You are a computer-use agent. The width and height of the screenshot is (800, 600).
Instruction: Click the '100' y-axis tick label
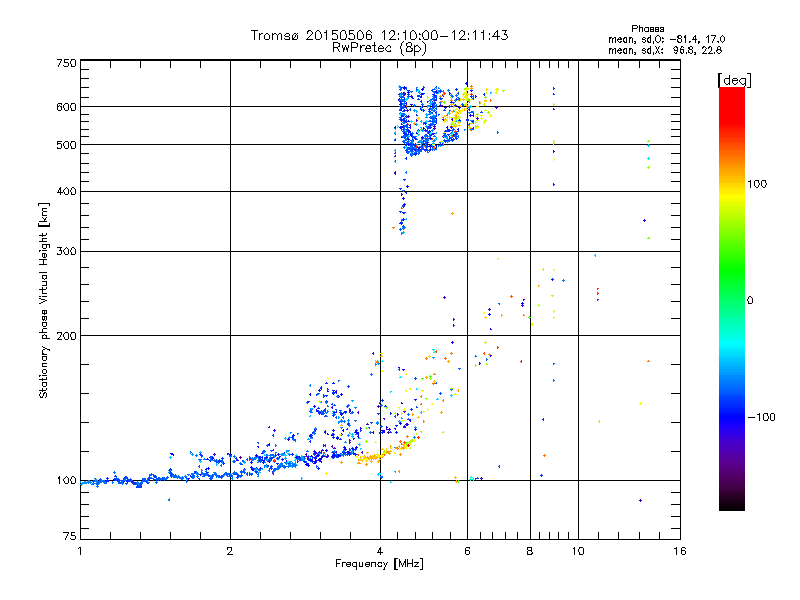pyautogui.click(x=67, y=481)
